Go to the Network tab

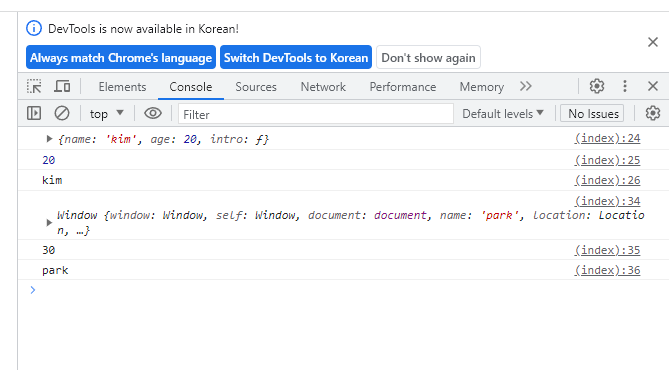coord(323,87)
